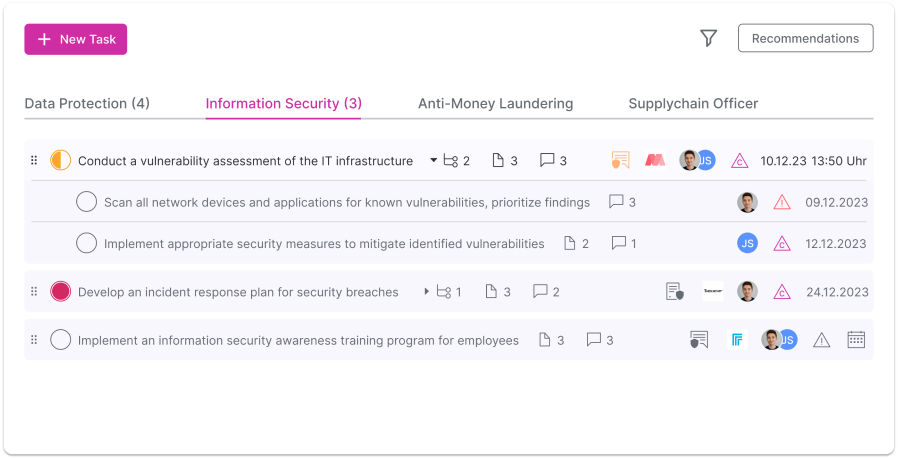This screenshot has width=898, height=459.
Task: Expand subtasks of the incident response plan task
Action: point(427,292)
